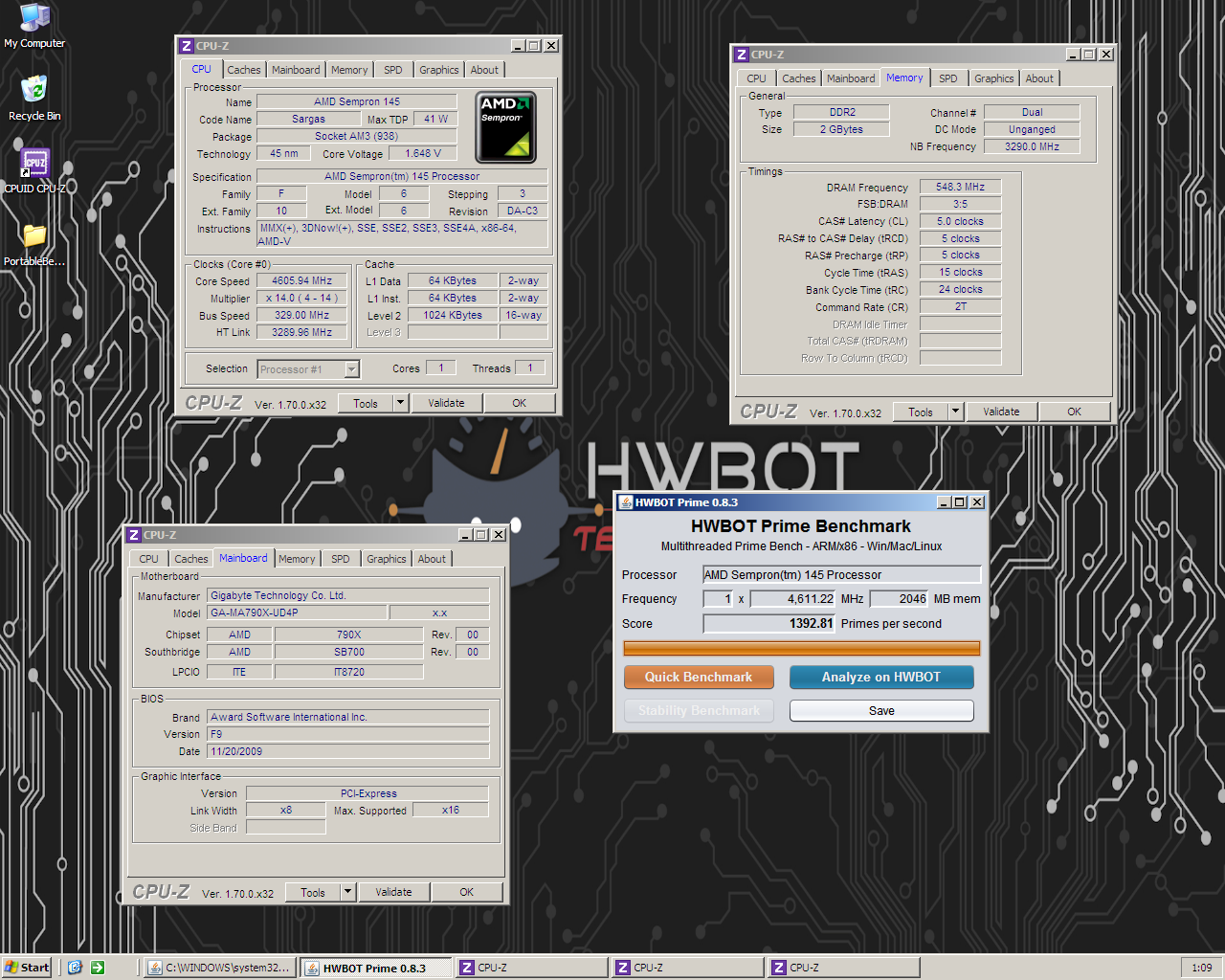Expand Tools dropdown arrow in Mainboard window
Viewport: 1225px width, 980px height.
(x=347, y=892)
